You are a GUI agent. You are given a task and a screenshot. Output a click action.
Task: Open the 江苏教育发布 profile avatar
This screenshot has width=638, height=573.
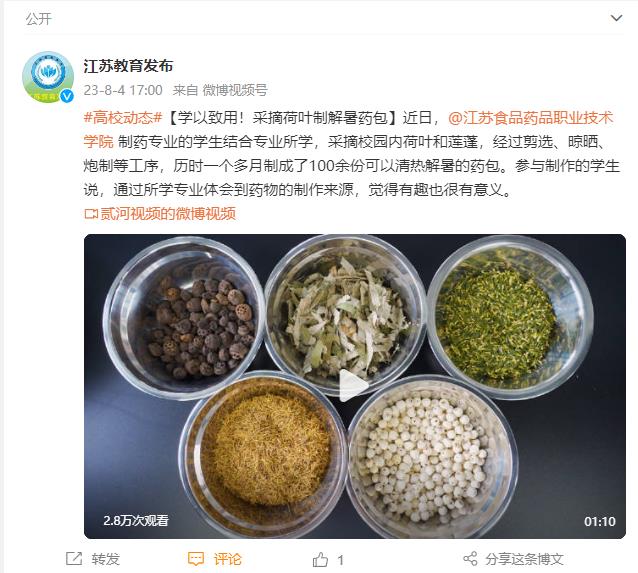(x=48, y=76)
